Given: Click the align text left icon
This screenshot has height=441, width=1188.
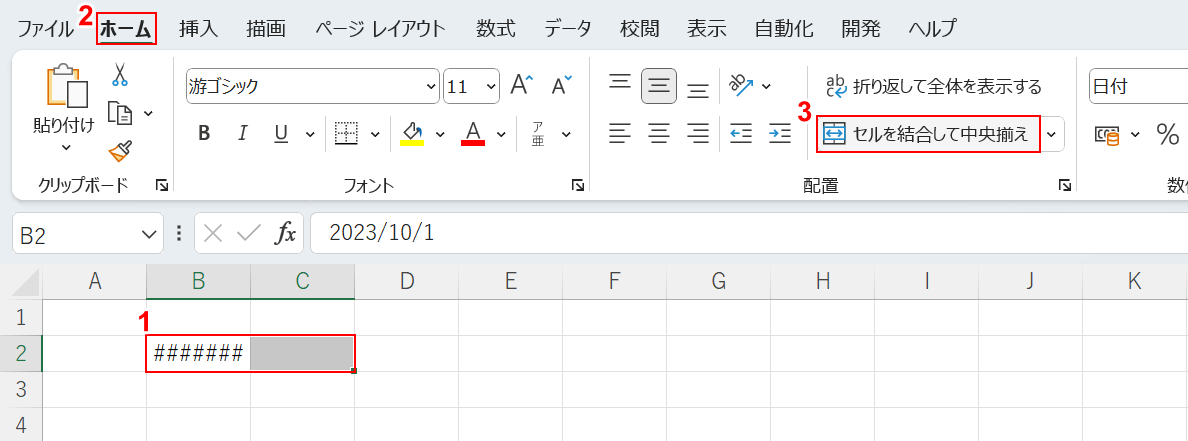Looking at the screenshot, I should pos(621,133).
